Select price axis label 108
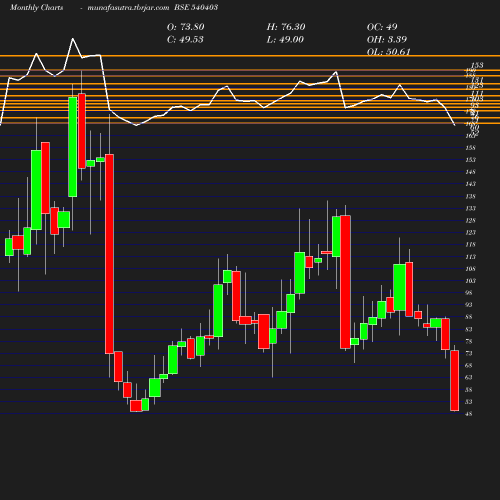The image size is (500, 500). tap(470, 269)
